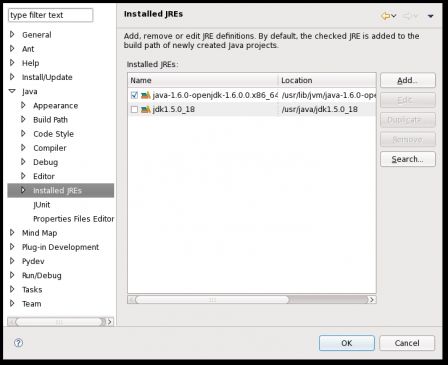Expand the Pydev node
Image resolution: width=448 pixels, height=365 pixels.
pos(12,261)
